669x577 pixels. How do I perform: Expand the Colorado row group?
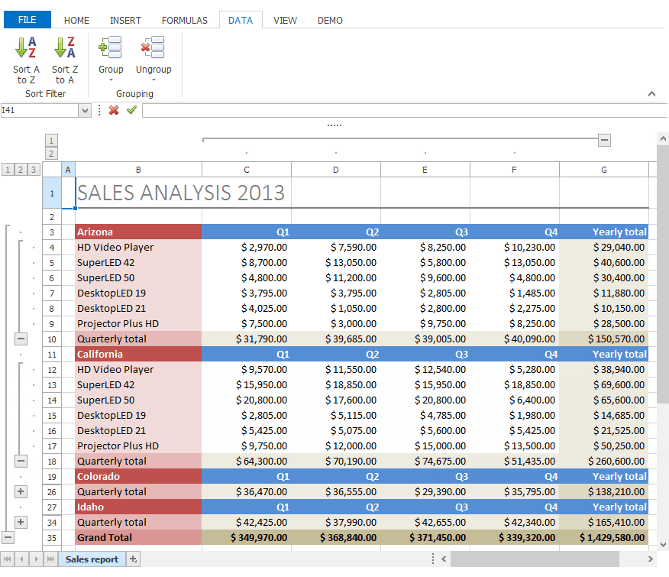point(21,491)
